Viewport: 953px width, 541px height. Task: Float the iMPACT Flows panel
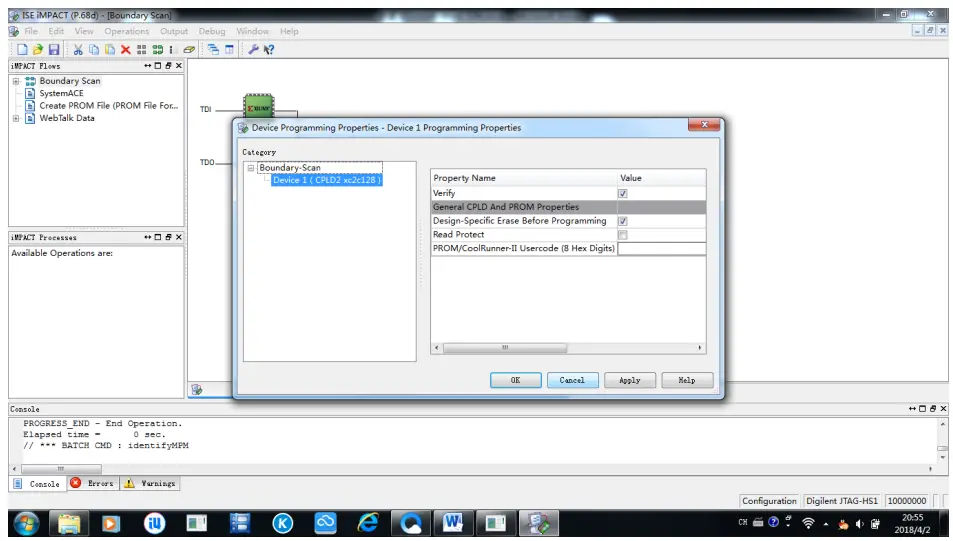click(168, 66)
